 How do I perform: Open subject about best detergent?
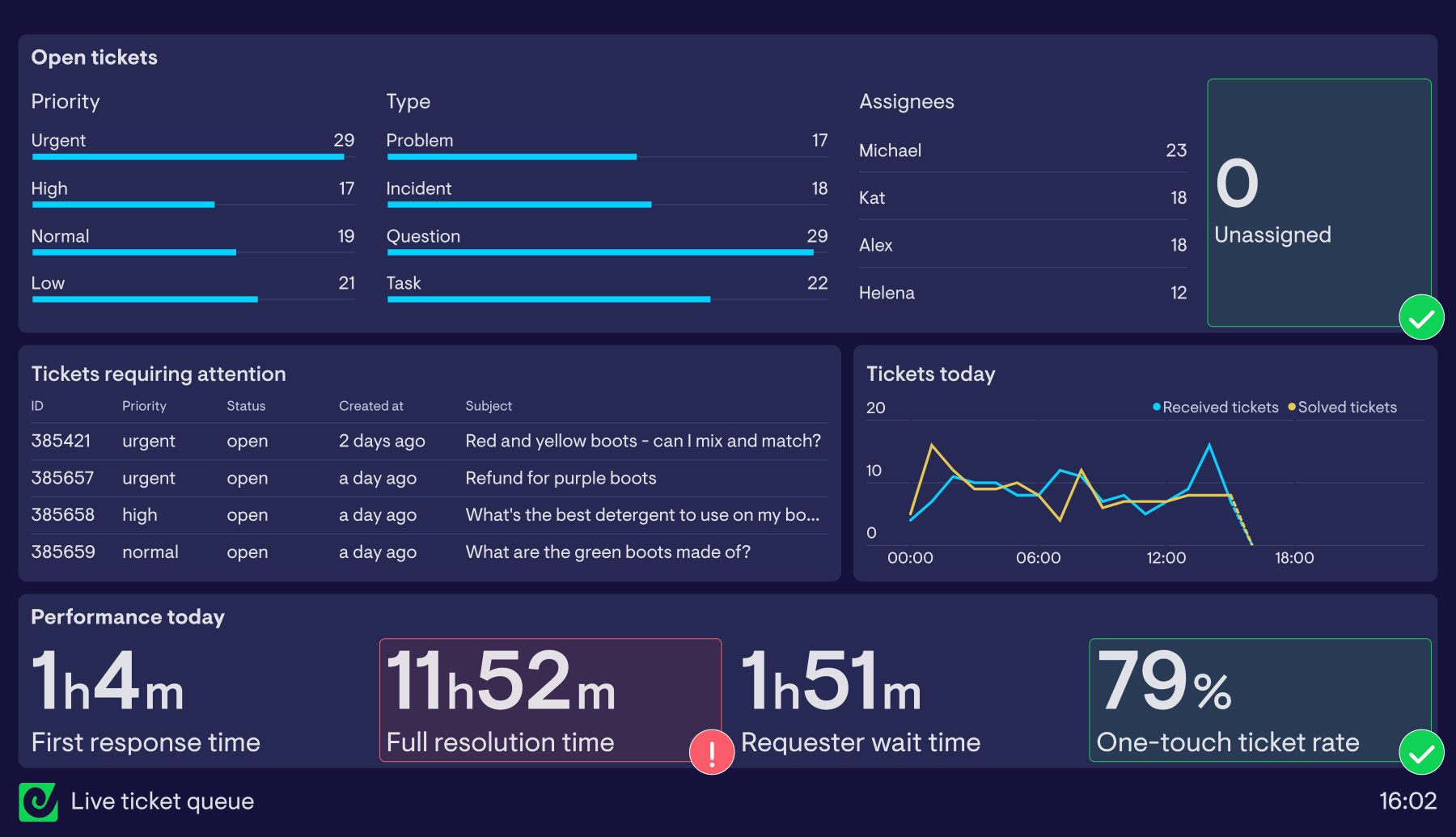click(x=642, y=515)
